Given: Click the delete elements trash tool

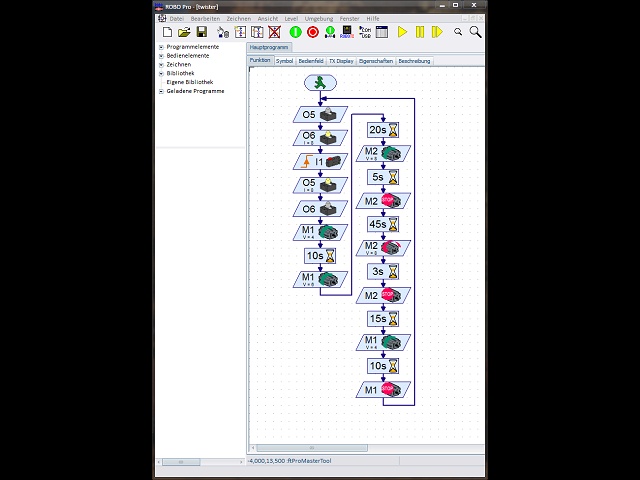Looking at the screenshot, I should [x=223, y=32].
